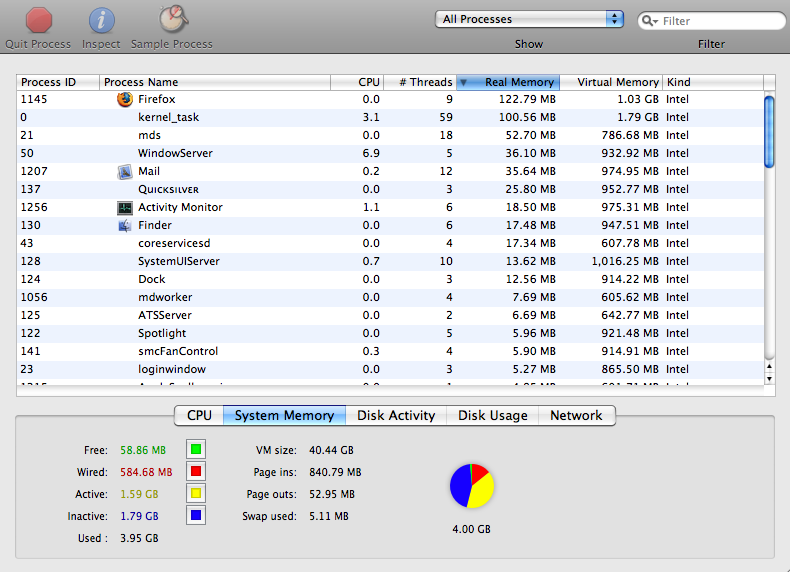
Task: Select the loginwindow process row
Action: coord(390,369)
